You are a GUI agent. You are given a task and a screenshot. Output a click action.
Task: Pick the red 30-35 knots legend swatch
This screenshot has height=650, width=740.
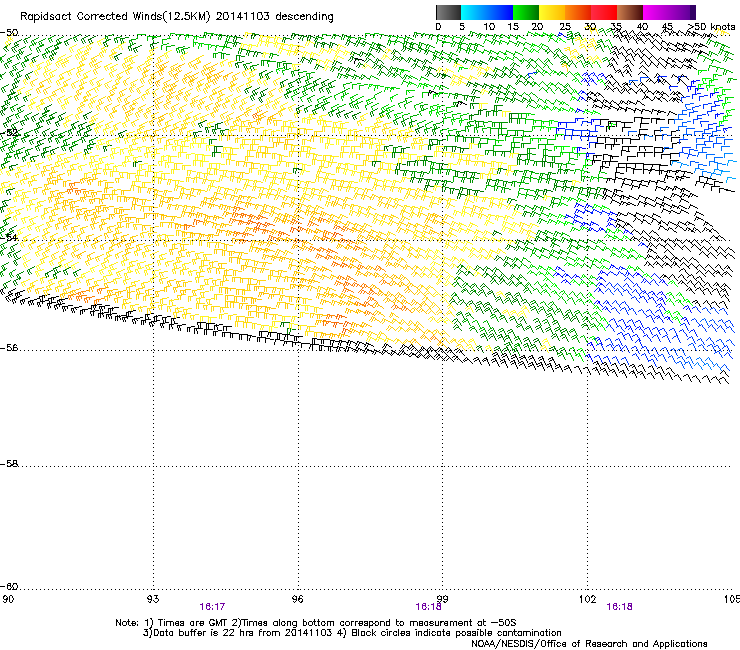(x=604, y=12)
